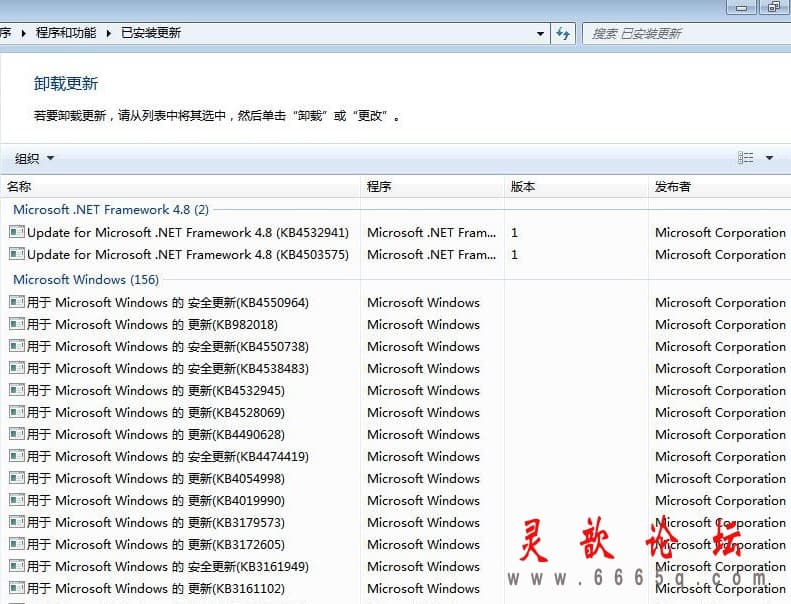791x604 pixels.
Task: Click Microsoft Windows program cell for KB4474419
Action: (423, 457)
